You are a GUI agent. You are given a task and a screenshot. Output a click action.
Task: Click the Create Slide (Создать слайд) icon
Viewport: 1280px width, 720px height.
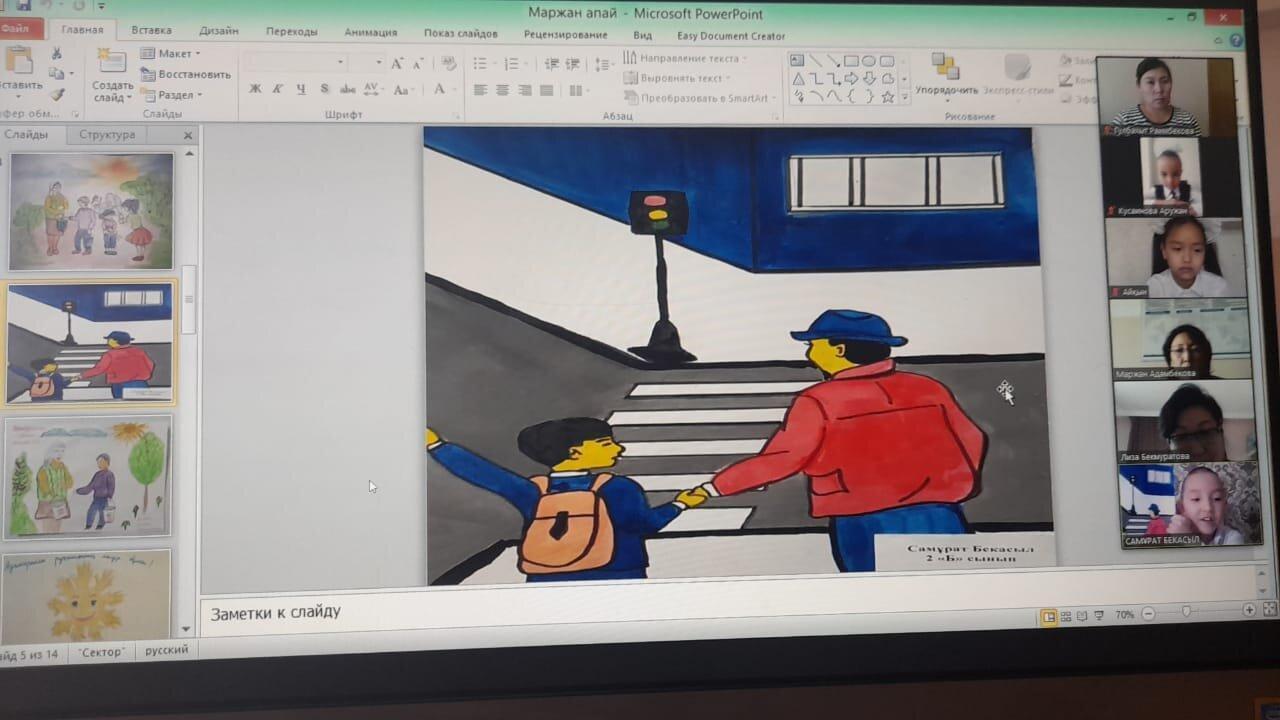point(112,63)
